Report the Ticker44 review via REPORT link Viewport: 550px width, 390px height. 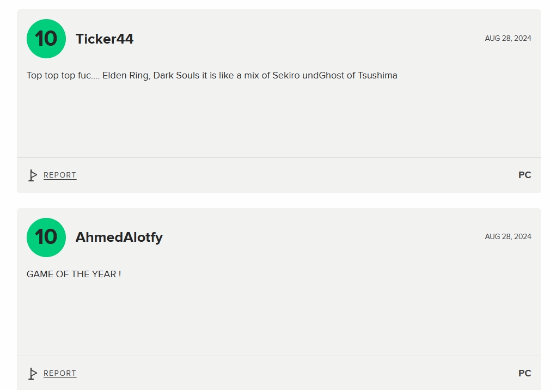[60, 175]
